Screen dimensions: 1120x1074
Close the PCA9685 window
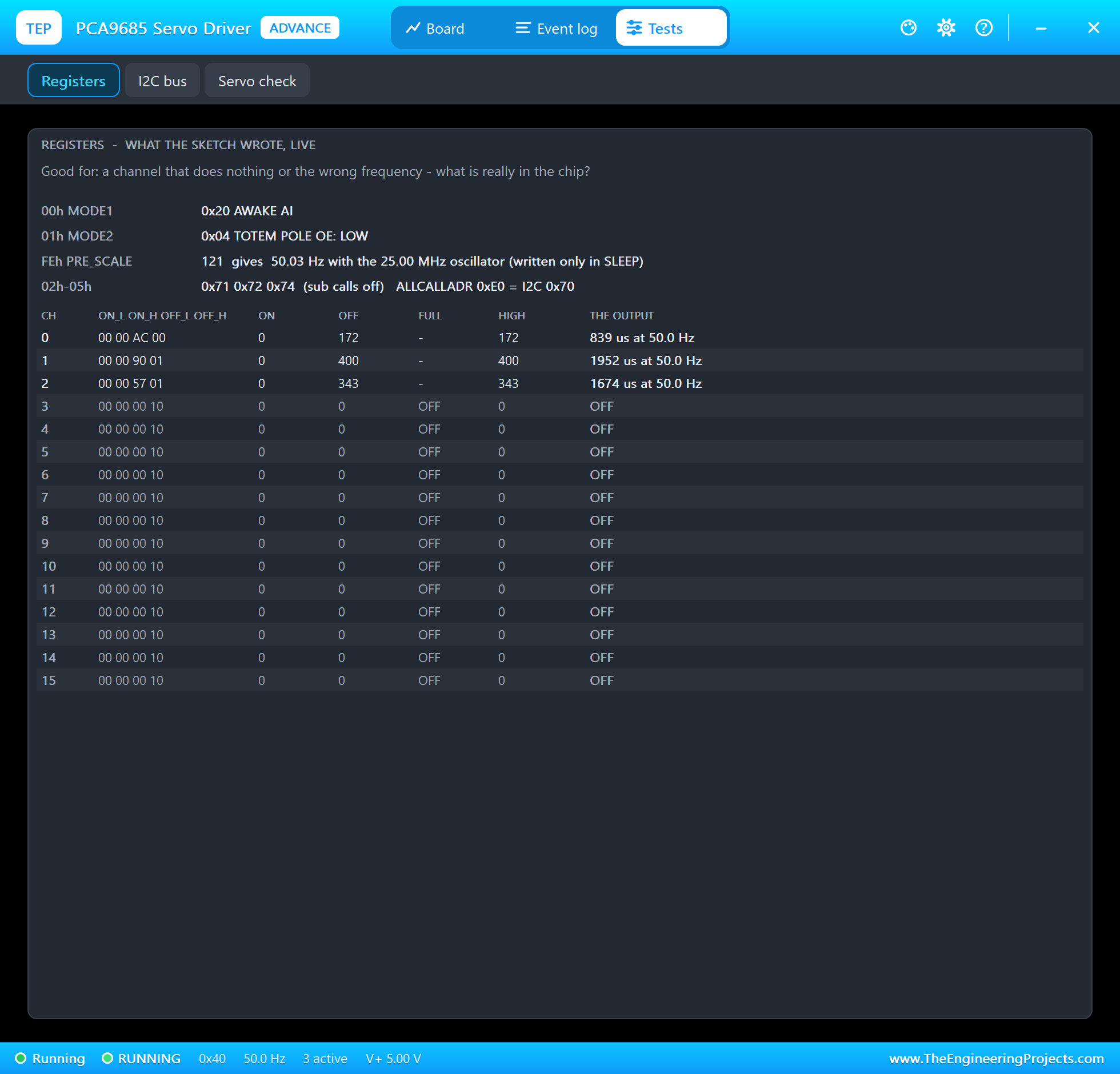pos(1093,28)
